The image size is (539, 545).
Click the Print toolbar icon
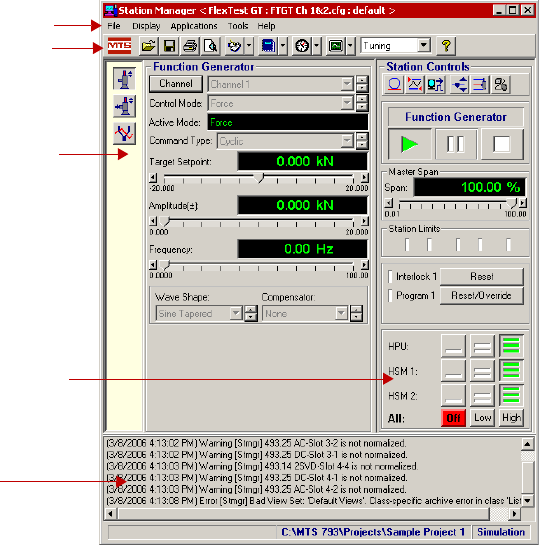click(190, 46)
